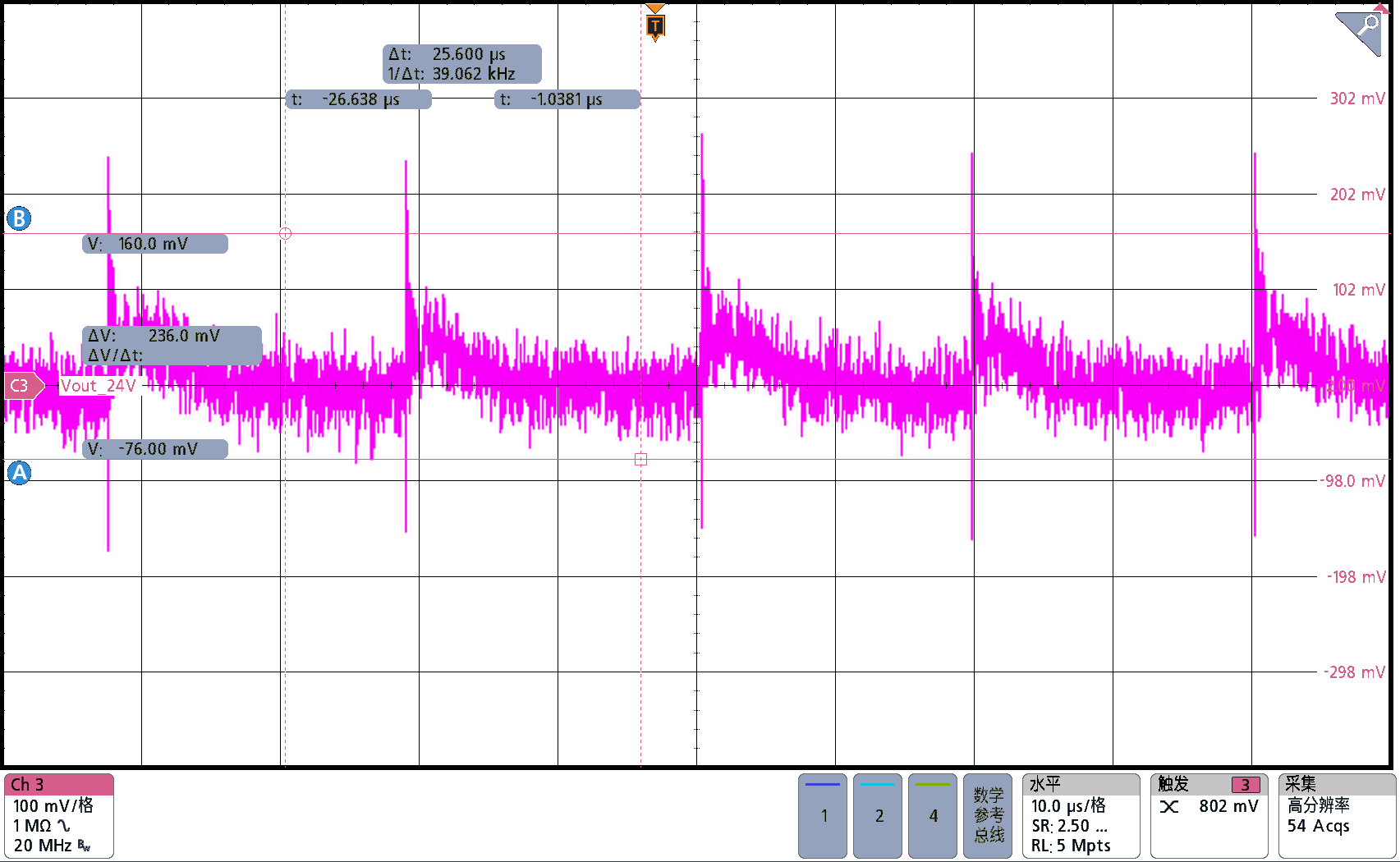Click the V: -76.00 mV cursor readout
This screenshot has width=1400, height=862.
coord(155,449)
